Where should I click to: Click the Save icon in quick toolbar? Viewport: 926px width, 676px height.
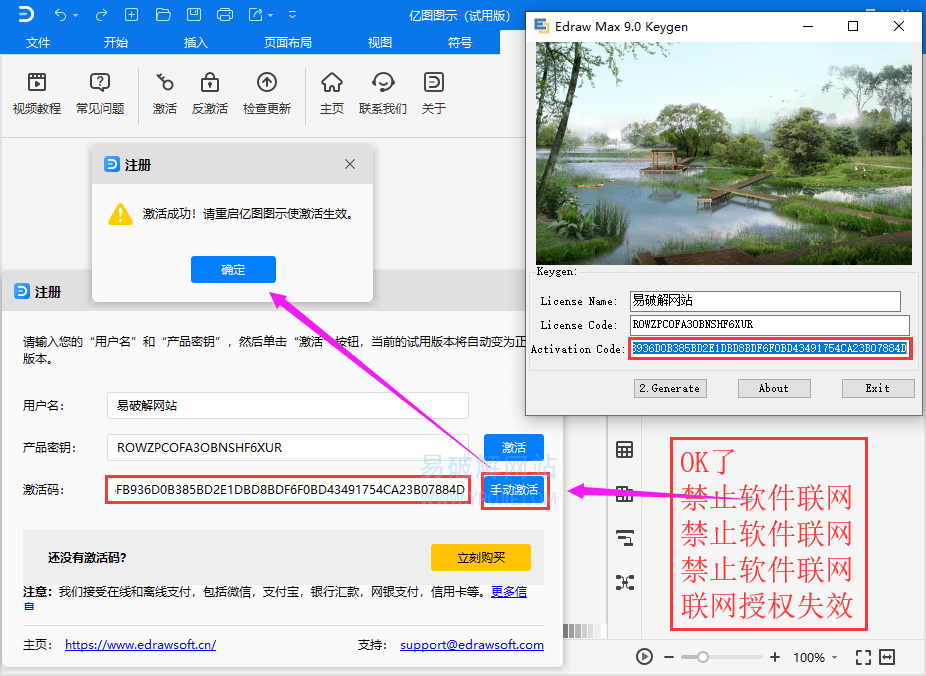(x=193, y=14)
